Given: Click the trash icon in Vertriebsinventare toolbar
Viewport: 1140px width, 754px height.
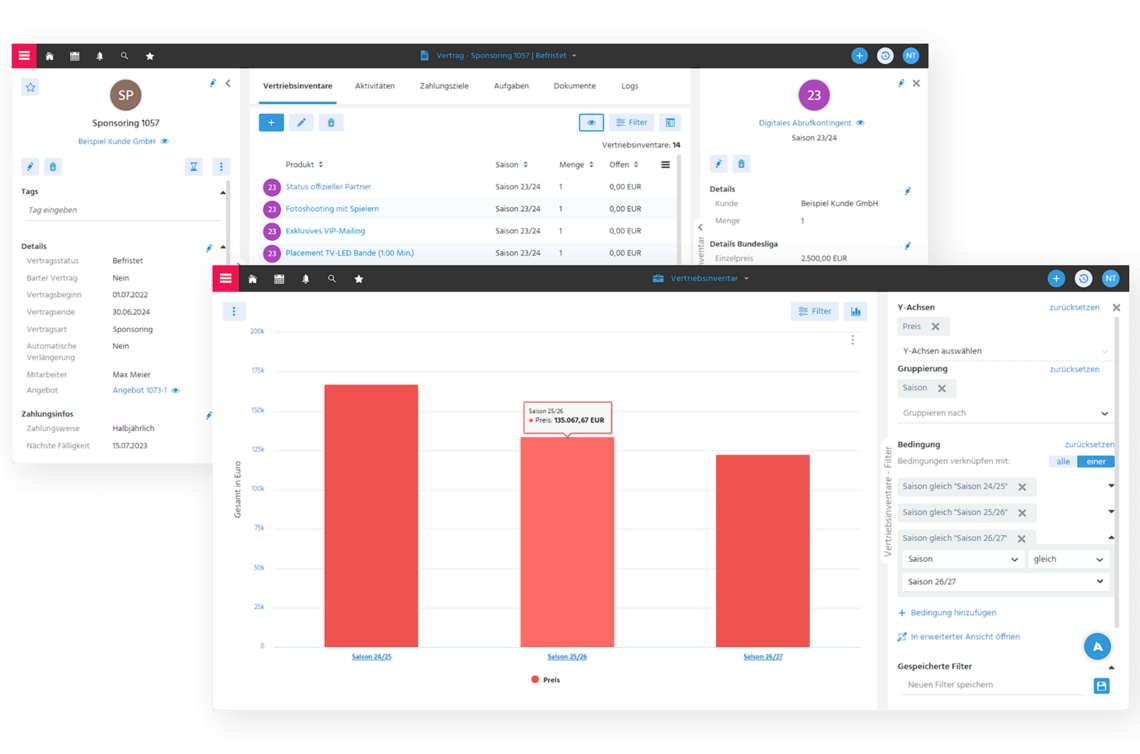Looking at the screenshot, I should [x=330, y=122].
